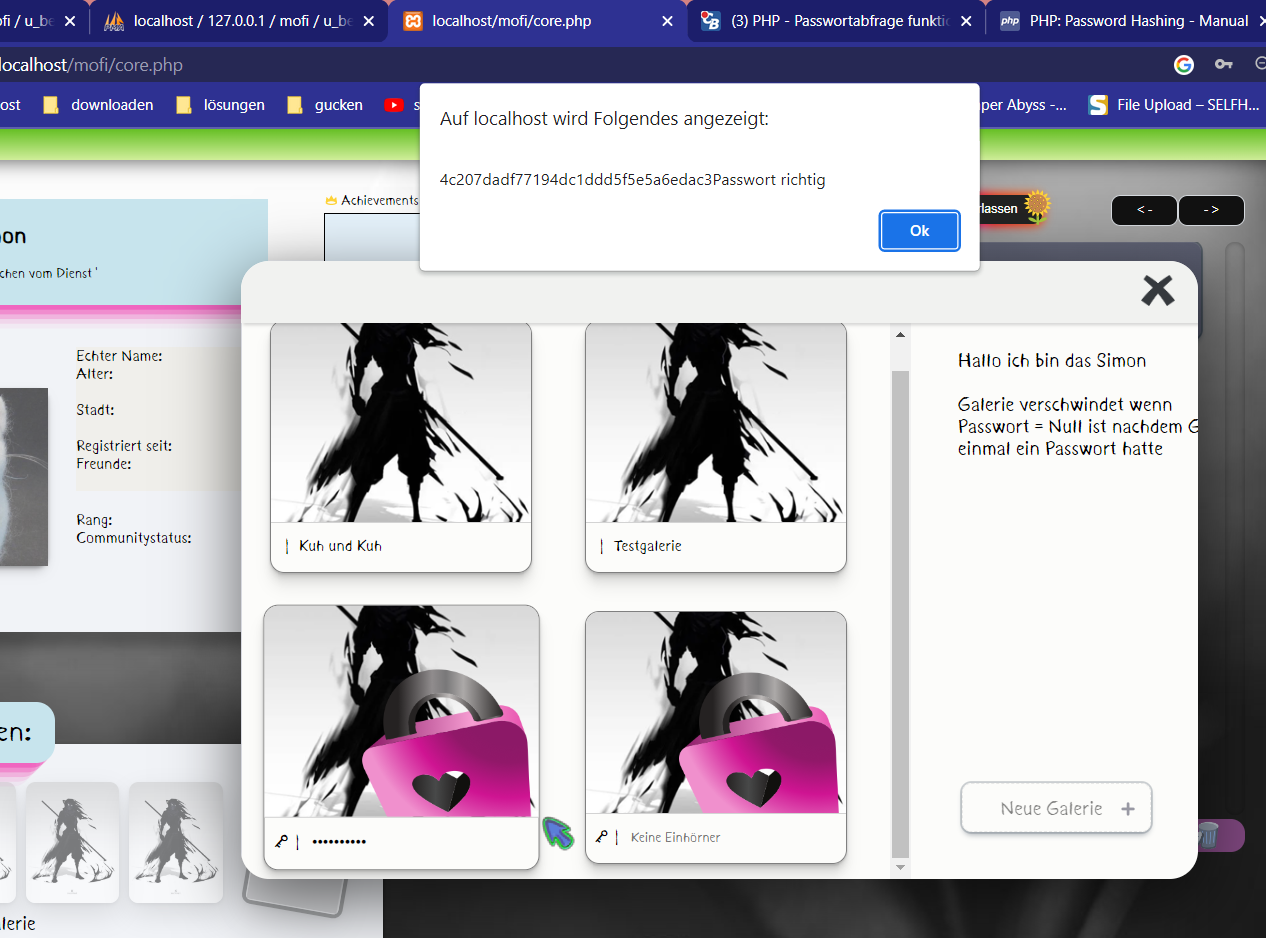Click the pink padlock on the password gallery

pos(448,745)
